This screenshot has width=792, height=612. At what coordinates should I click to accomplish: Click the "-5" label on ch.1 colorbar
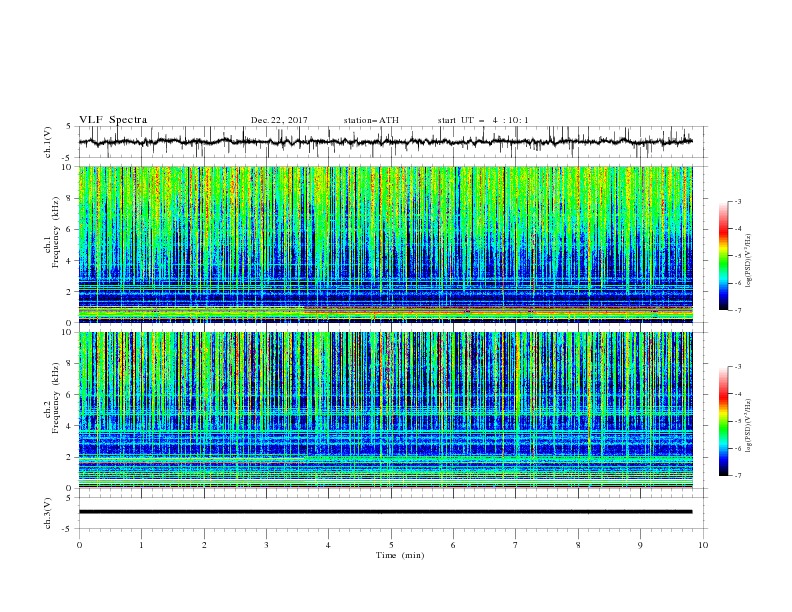738,256
